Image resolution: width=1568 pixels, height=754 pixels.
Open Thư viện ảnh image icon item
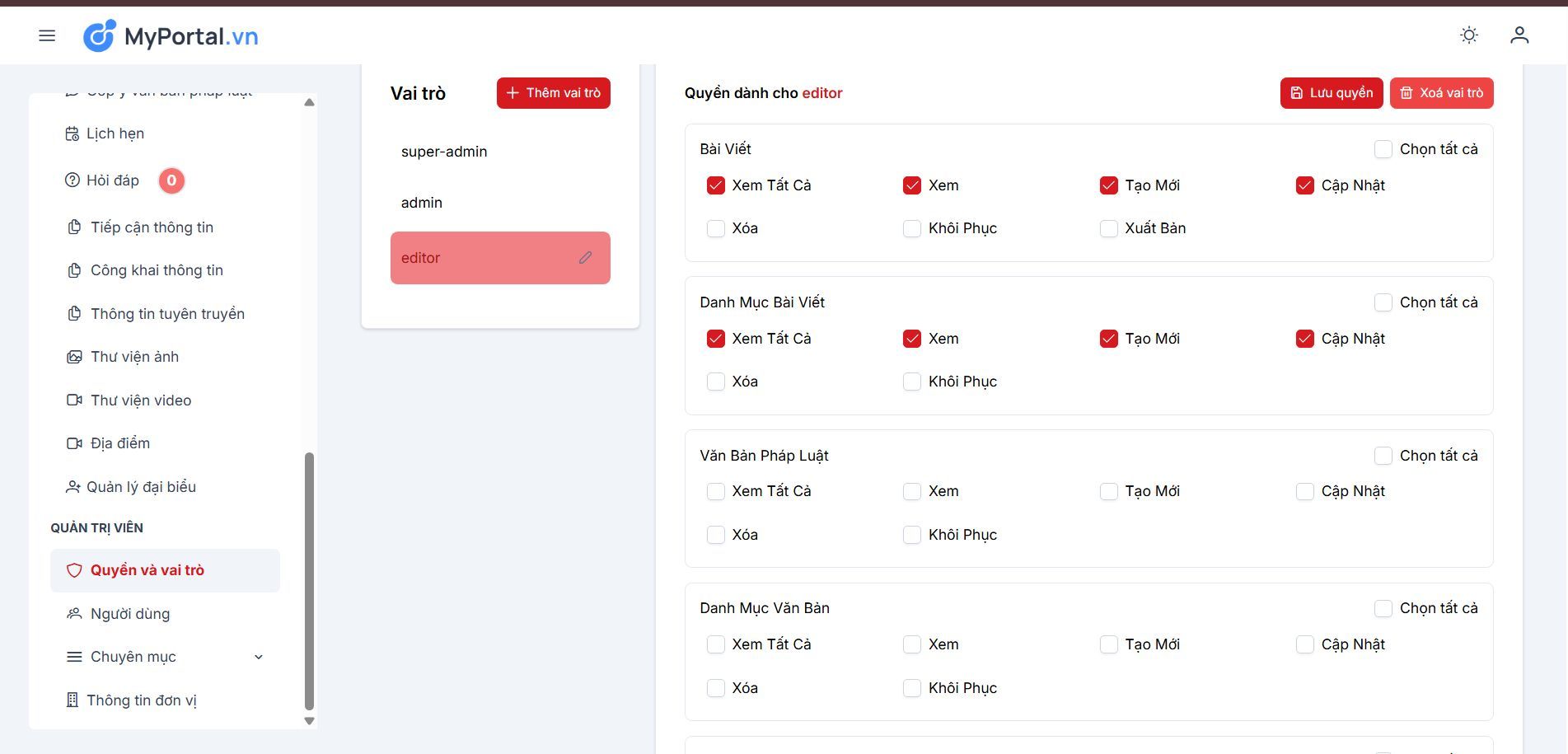click(74, 357)
